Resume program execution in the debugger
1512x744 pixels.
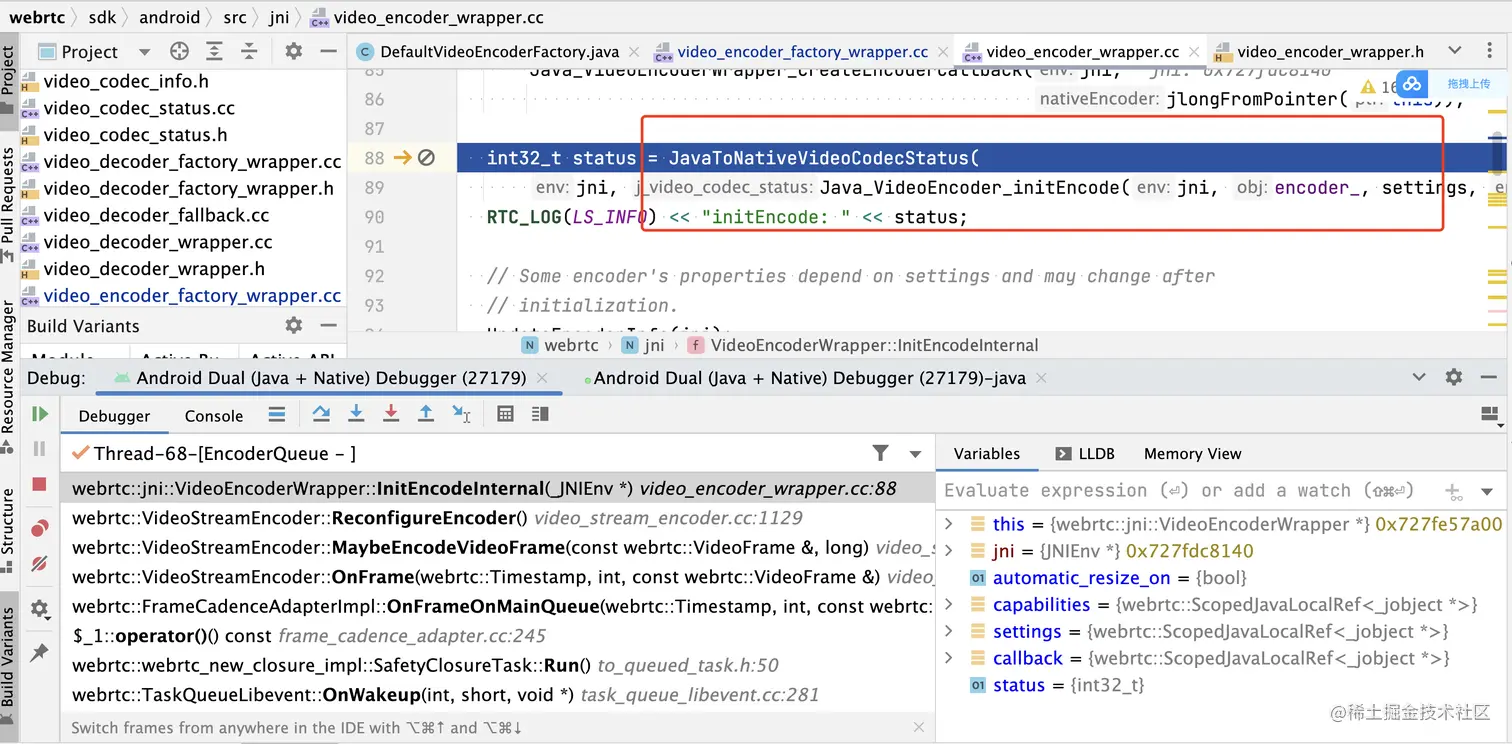pyautogui.click(x=39, y=414)
